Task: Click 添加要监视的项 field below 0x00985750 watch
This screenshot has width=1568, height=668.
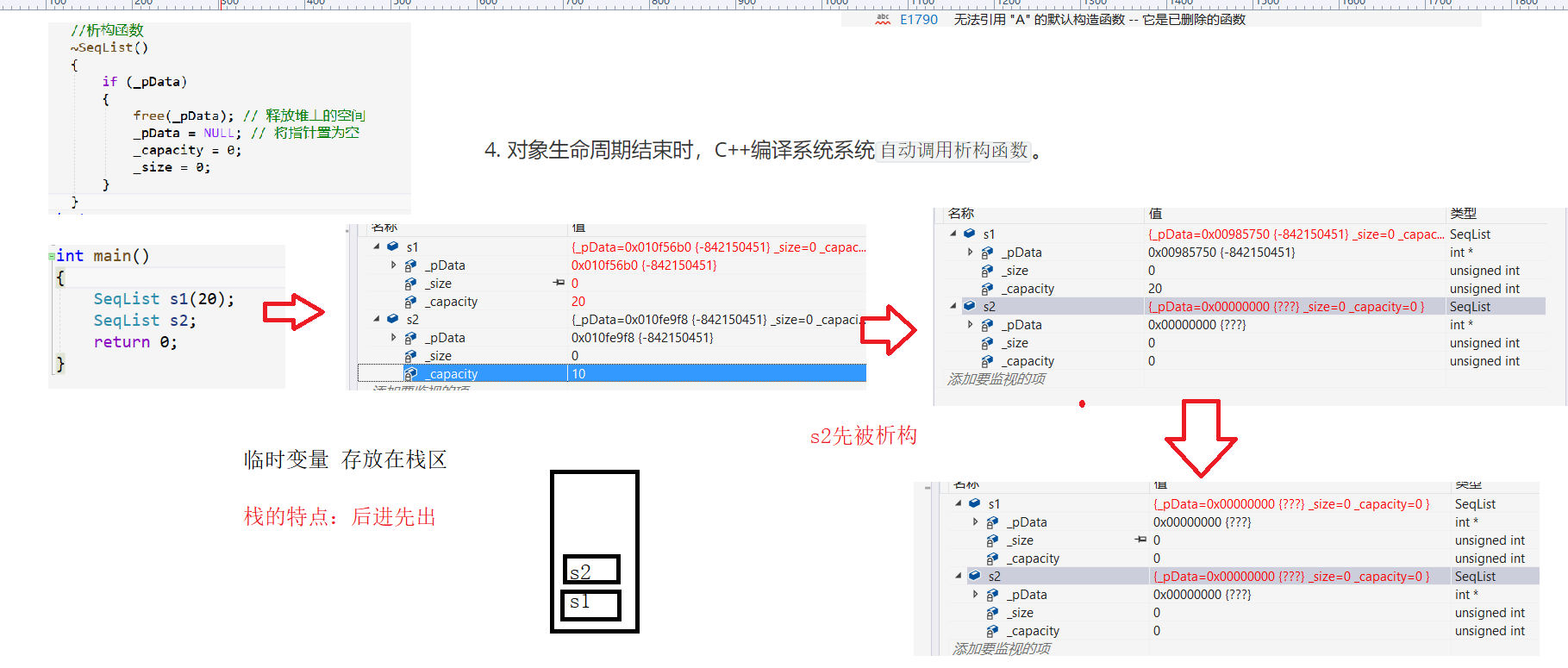Action: point(996,379)
